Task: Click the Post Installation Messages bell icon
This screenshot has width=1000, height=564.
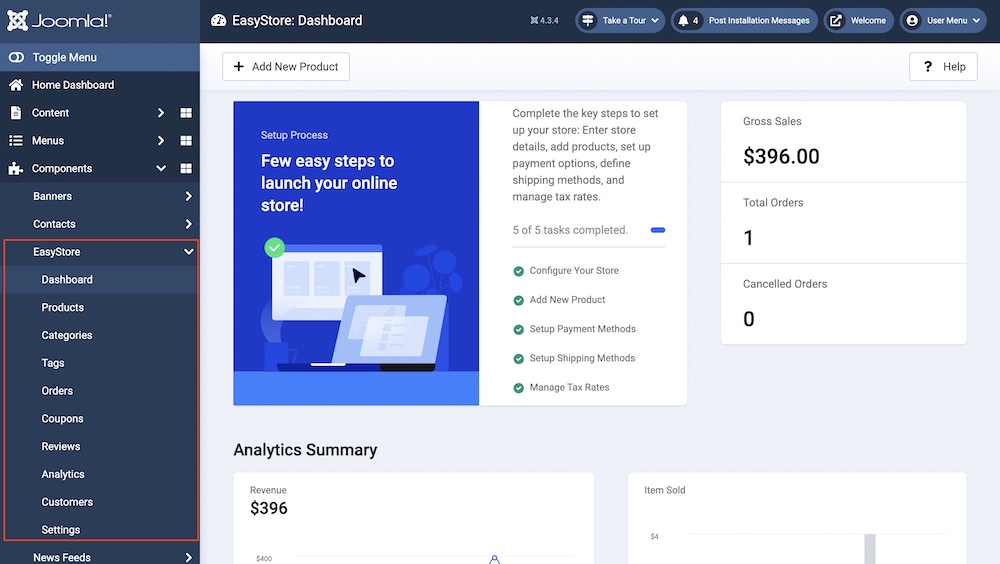Action: coord(684,20)
